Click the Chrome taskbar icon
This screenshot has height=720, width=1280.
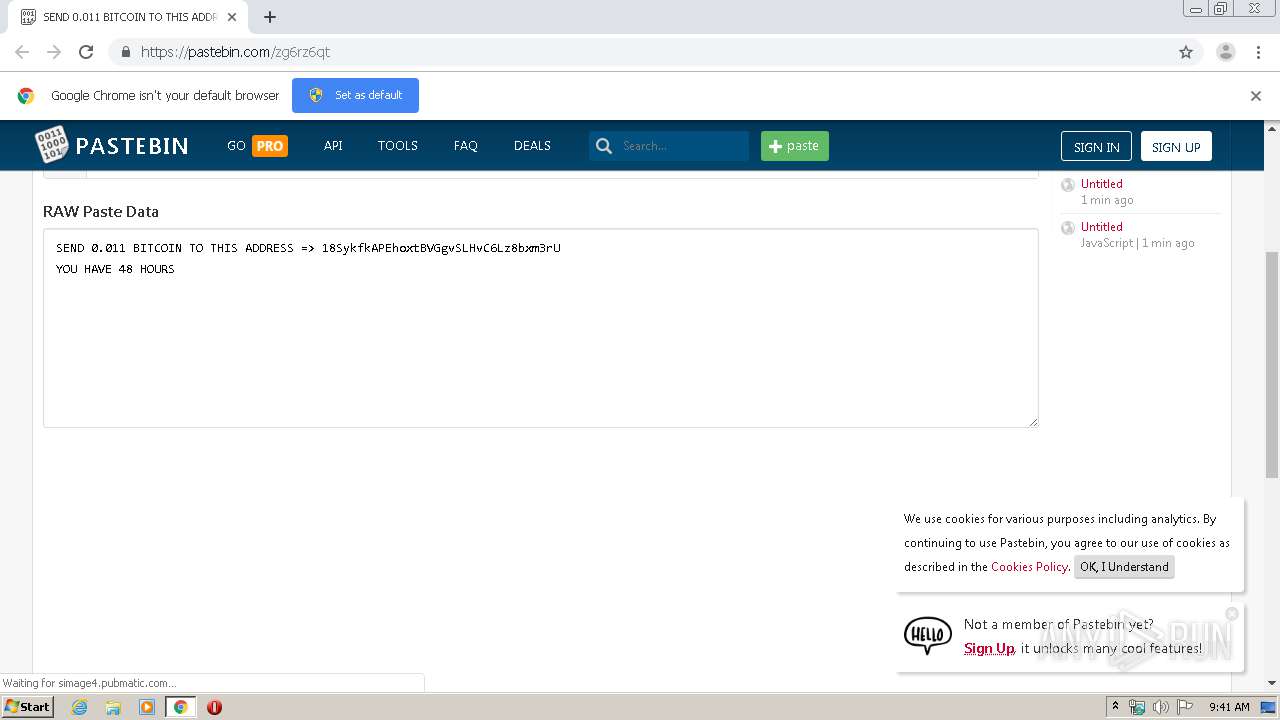181,707
